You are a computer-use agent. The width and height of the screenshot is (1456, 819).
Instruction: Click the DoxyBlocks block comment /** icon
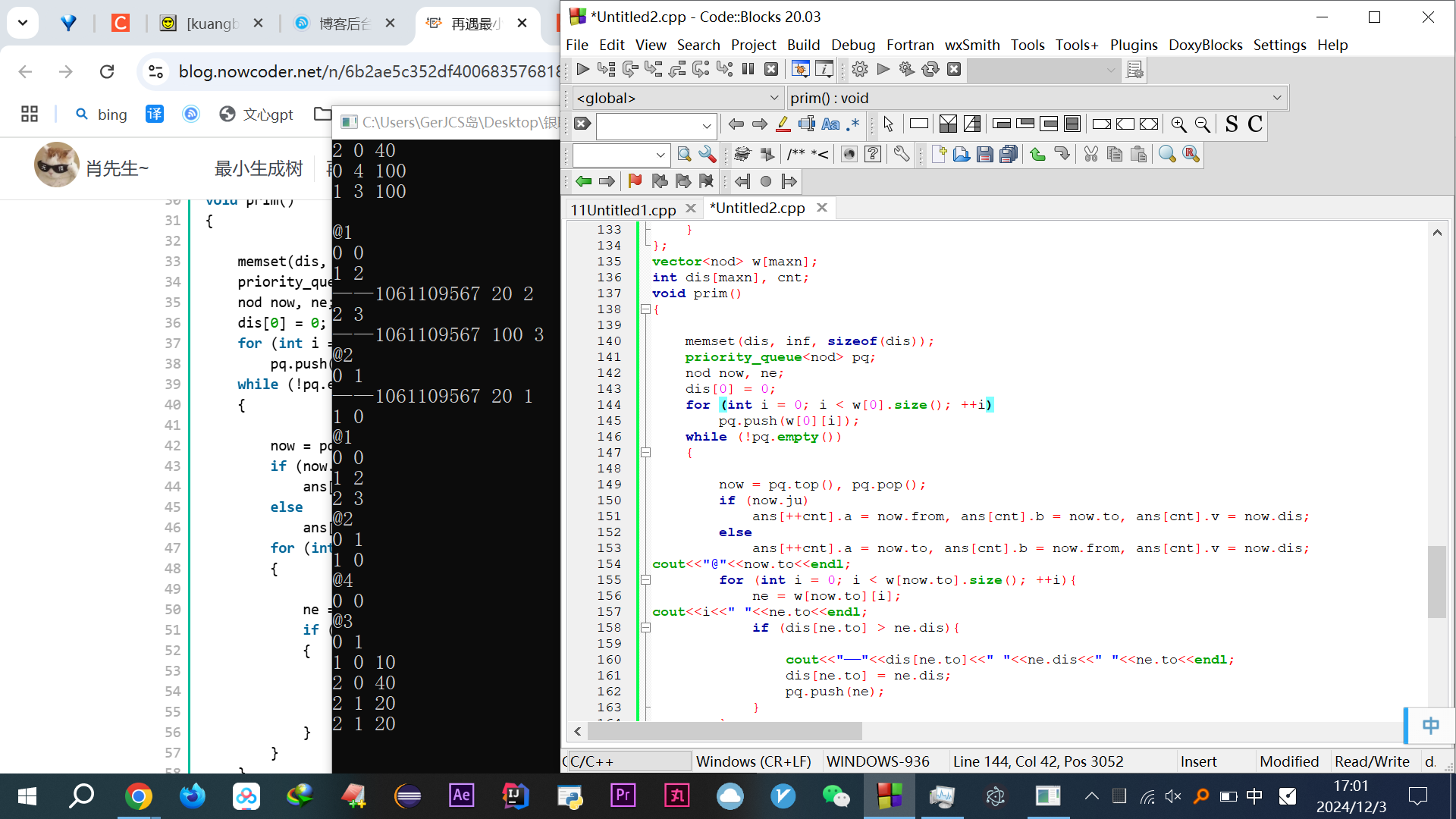795,155
